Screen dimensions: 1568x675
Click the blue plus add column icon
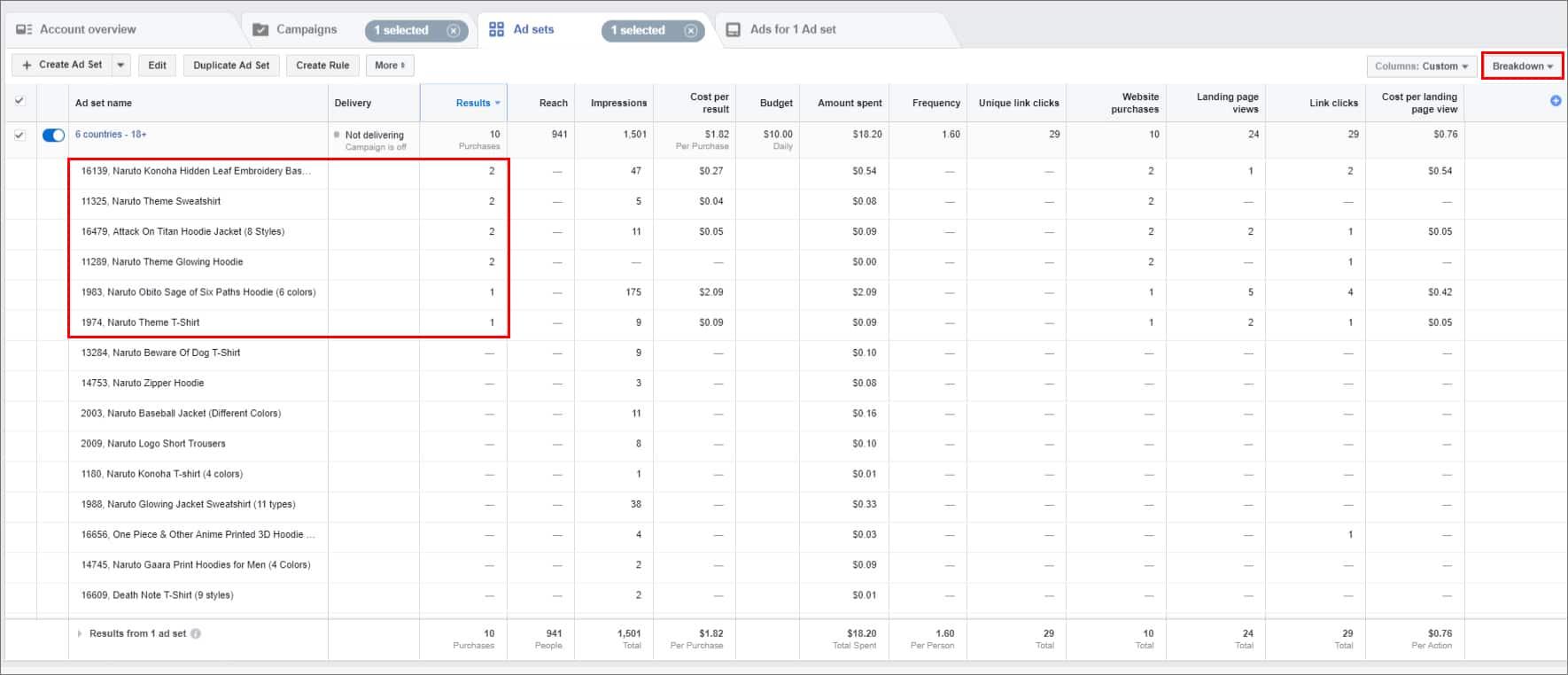1556,101
